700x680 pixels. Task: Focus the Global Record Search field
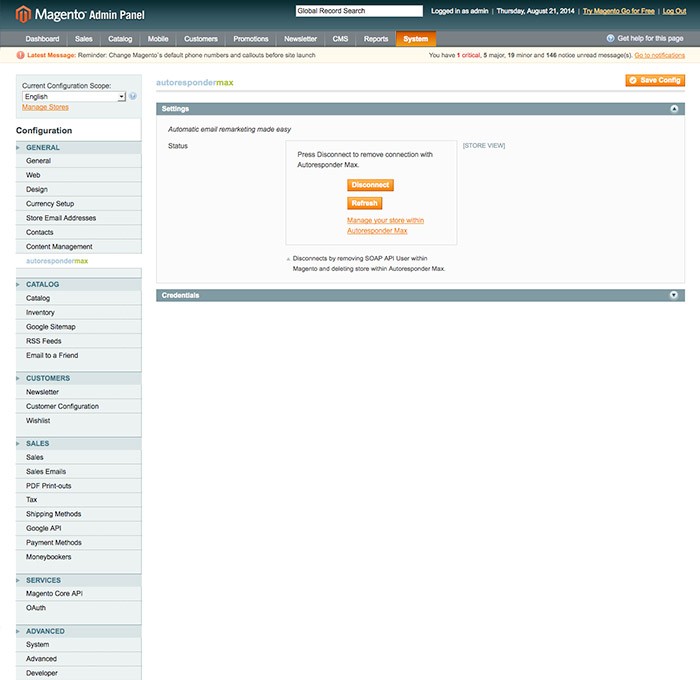point(359,11)
